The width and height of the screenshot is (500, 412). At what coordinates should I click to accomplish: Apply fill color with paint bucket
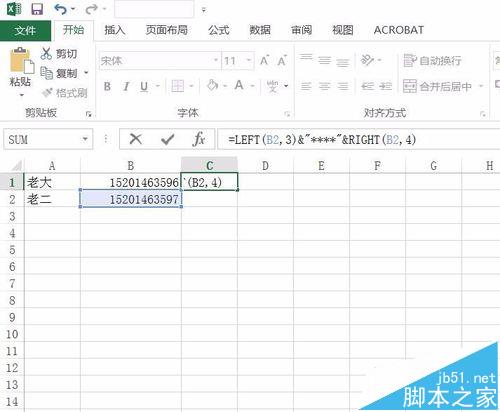(212, 86)
